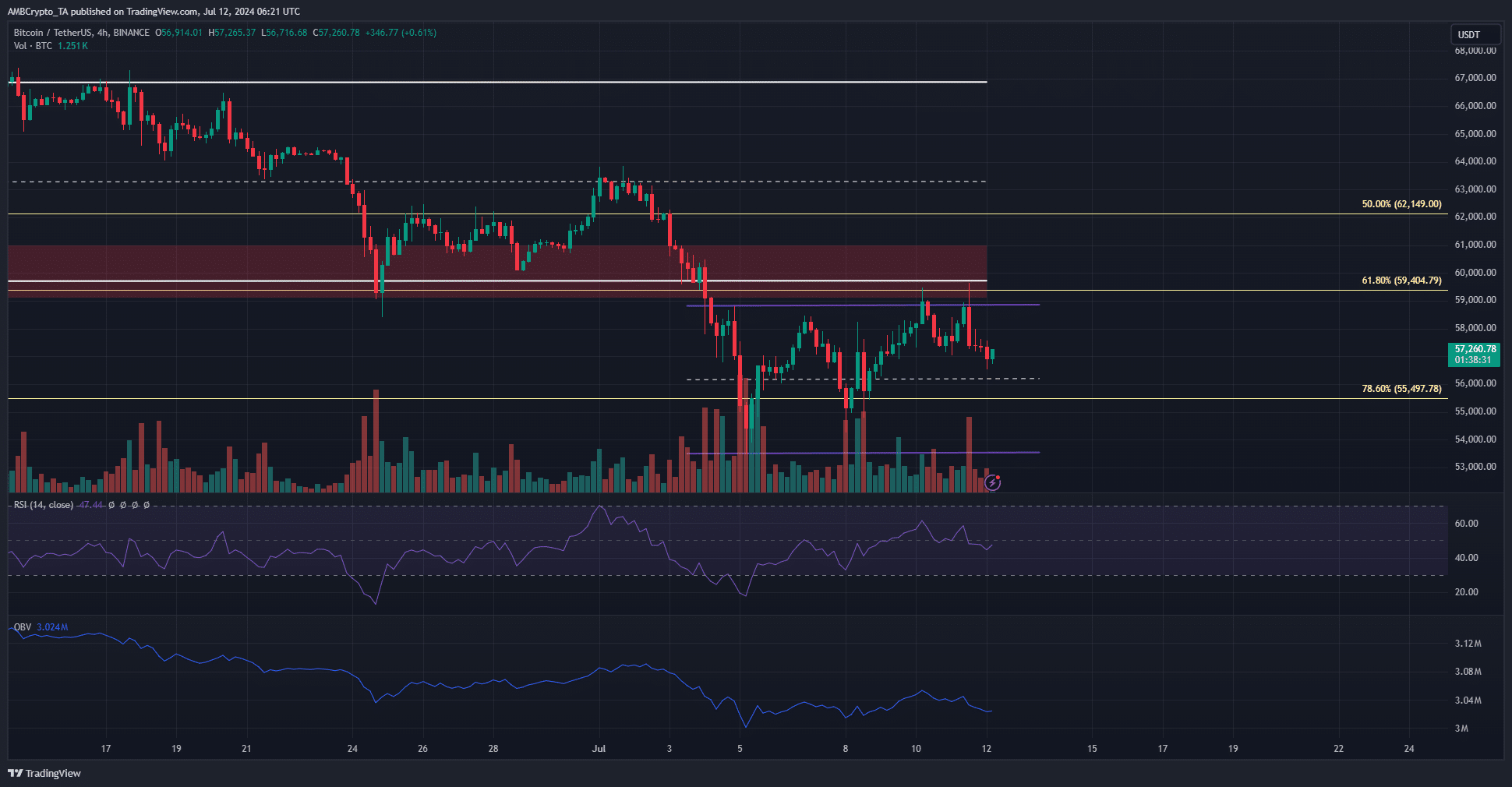Click the 58,000.00 price axis label
This screenshot has height=787, width=1512.
tap(1475, 328)
